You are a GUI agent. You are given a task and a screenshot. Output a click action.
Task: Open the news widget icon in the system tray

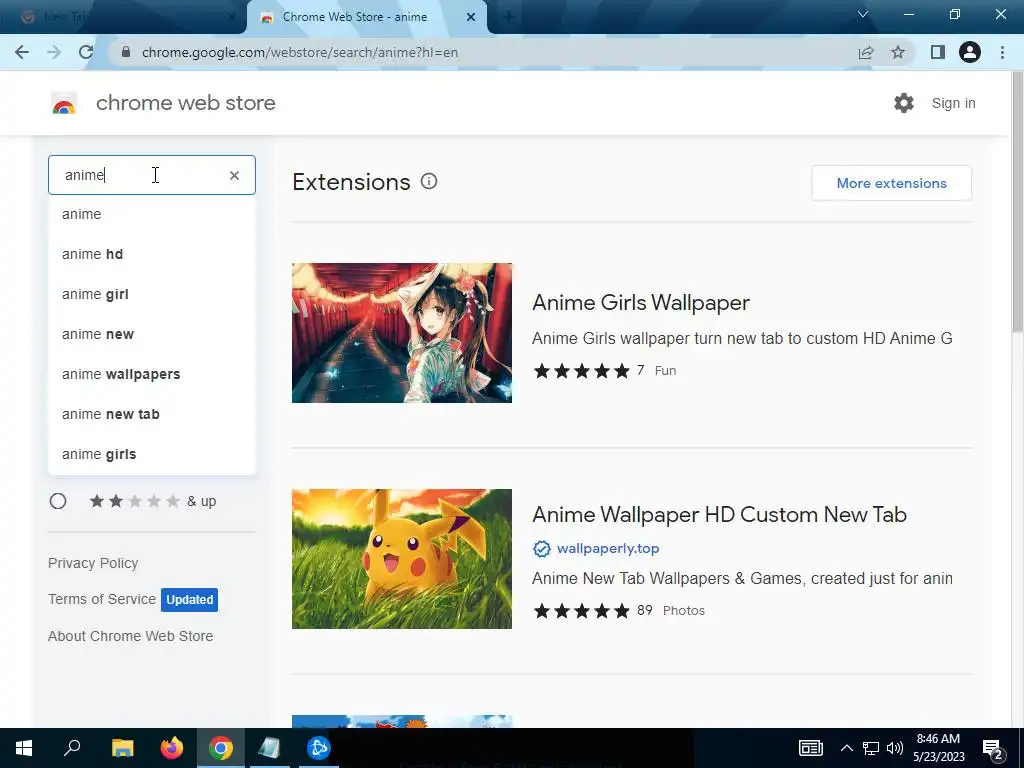click(810, 748)
